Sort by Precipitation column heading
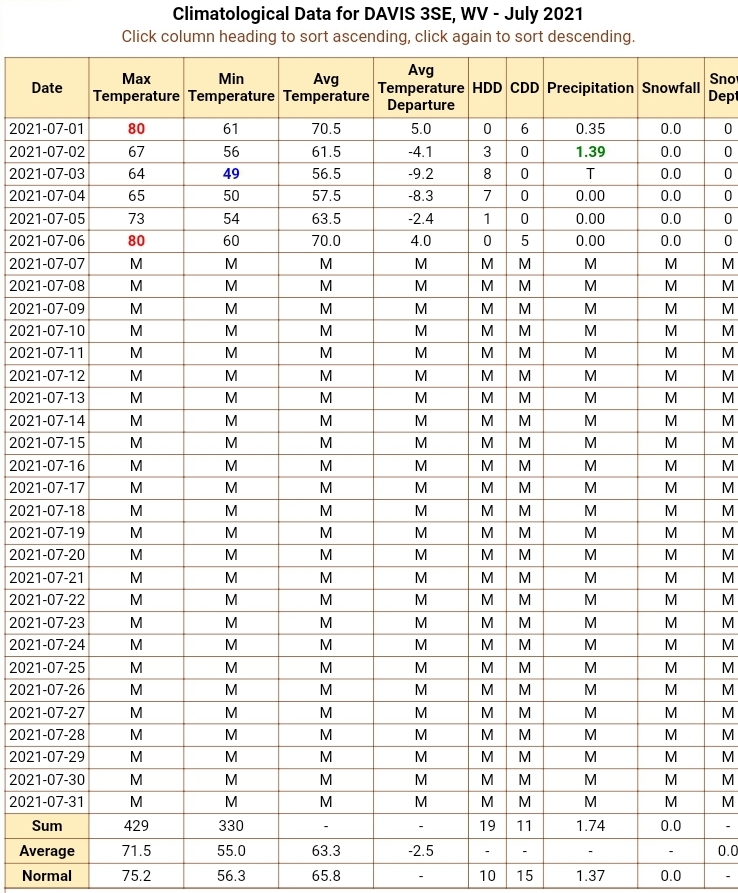The image size is (738, 893). click(x=591, y=88)
